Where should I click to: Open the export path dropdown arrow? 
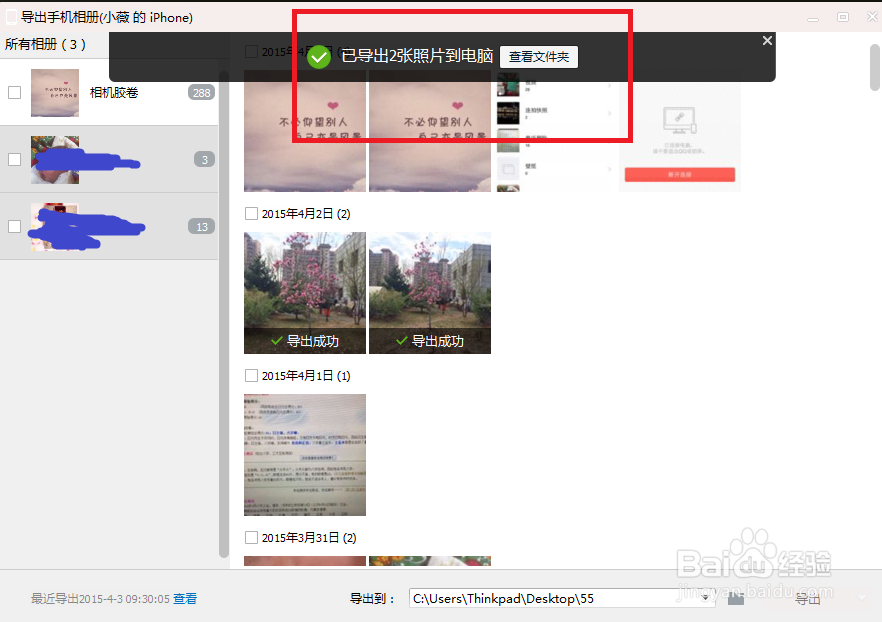[x=706, y=598]
